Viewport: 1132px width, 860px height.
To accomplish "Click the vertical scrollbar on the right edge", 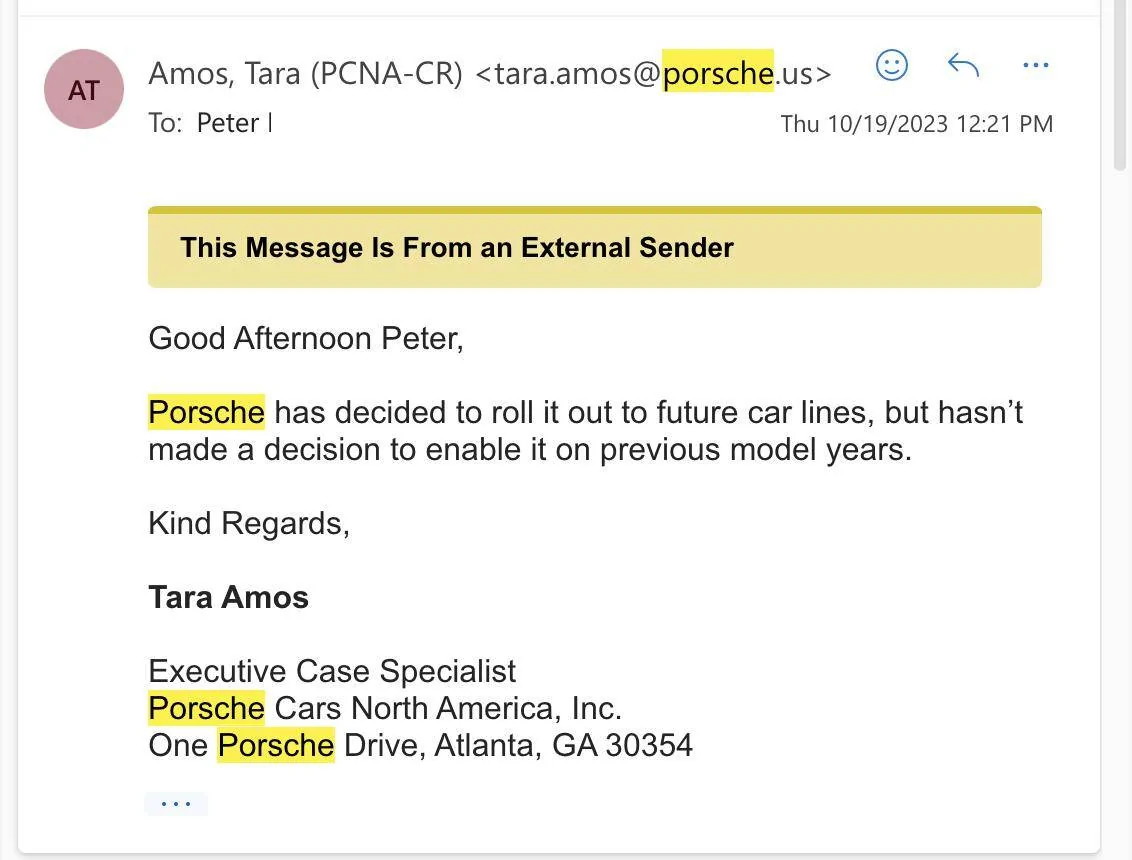I will click(1120, 85).
